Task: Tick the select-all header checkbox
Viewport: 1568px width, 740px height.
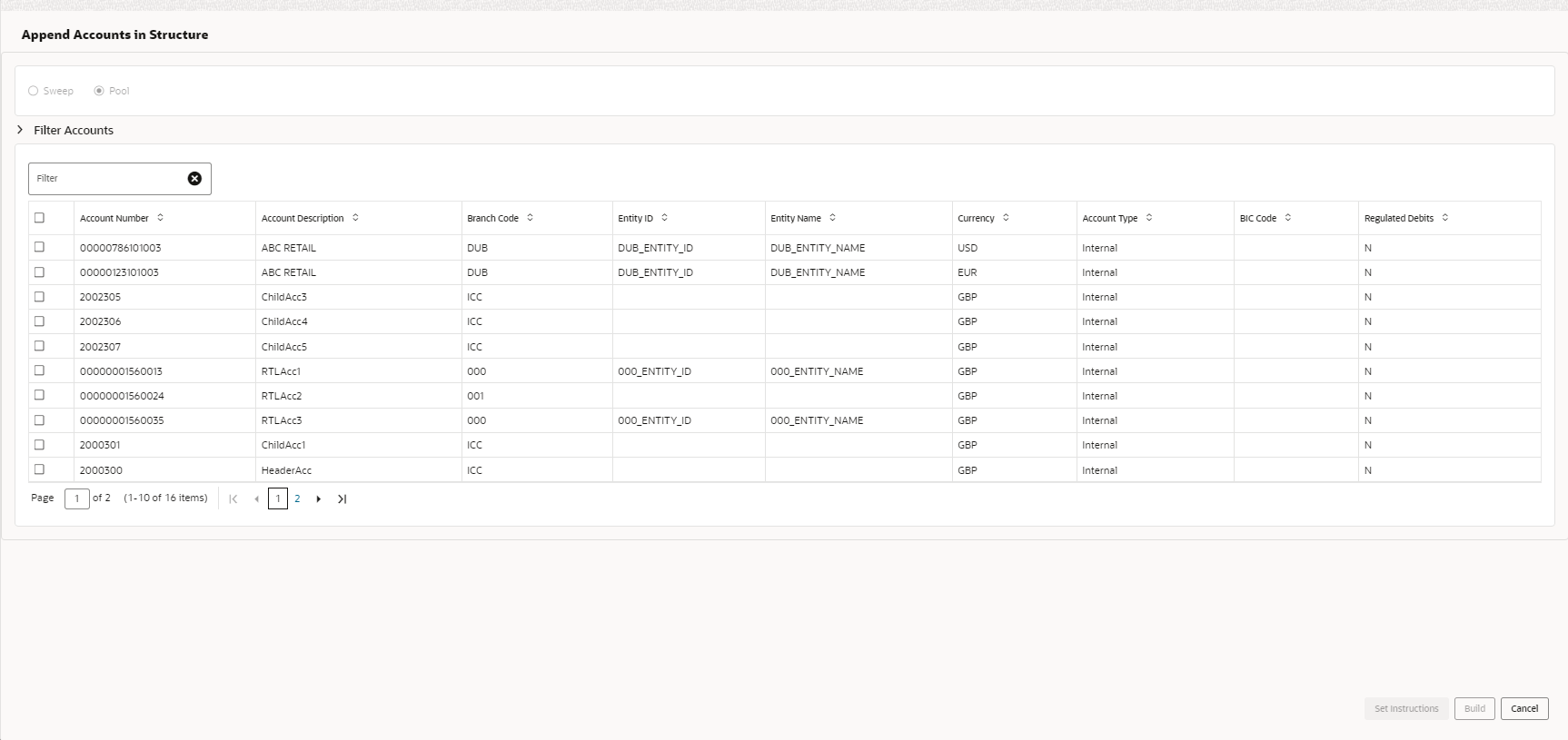Action: coord(39,218)
